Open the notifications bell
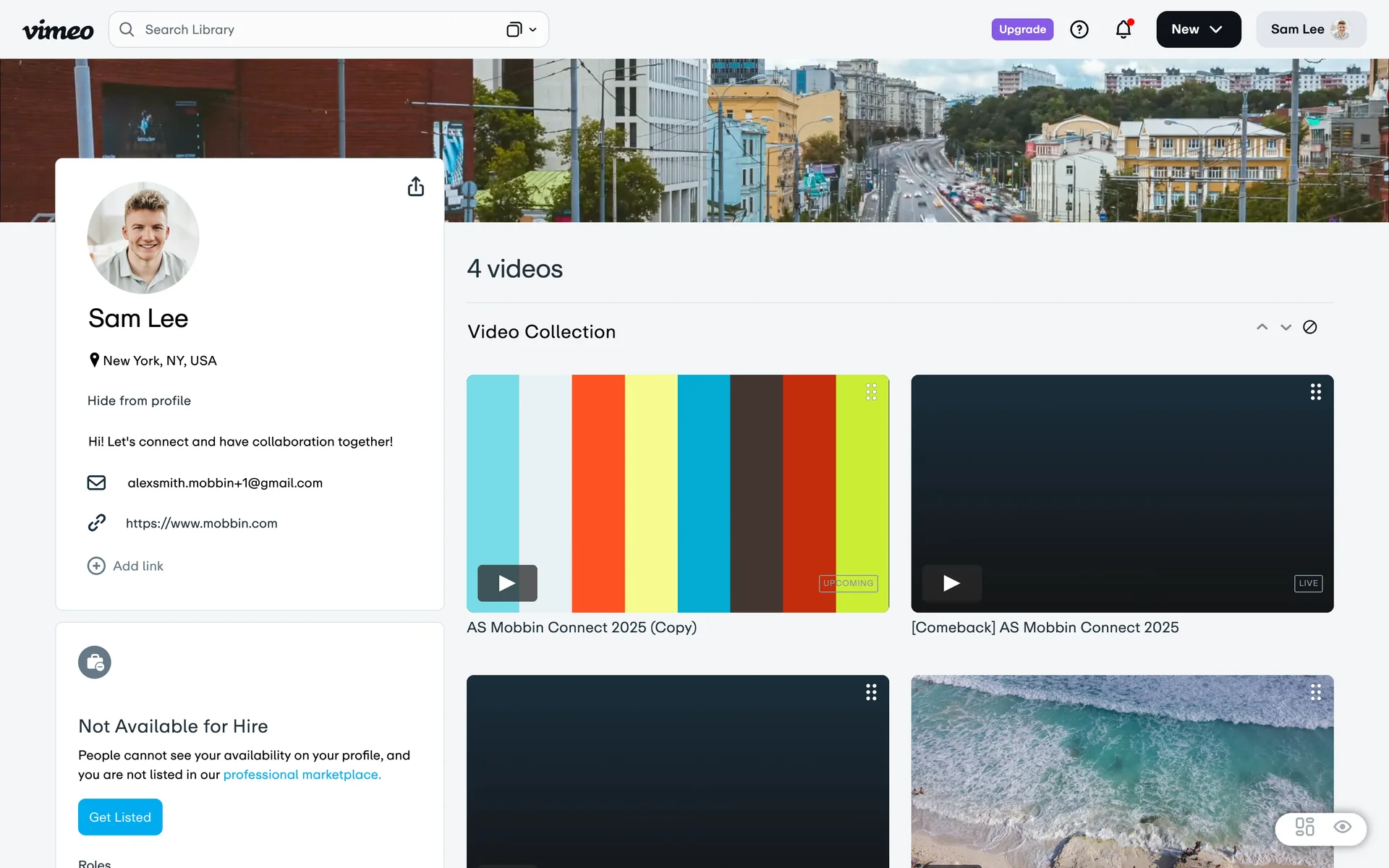 pyautogui.click(x=1123, y=30)
